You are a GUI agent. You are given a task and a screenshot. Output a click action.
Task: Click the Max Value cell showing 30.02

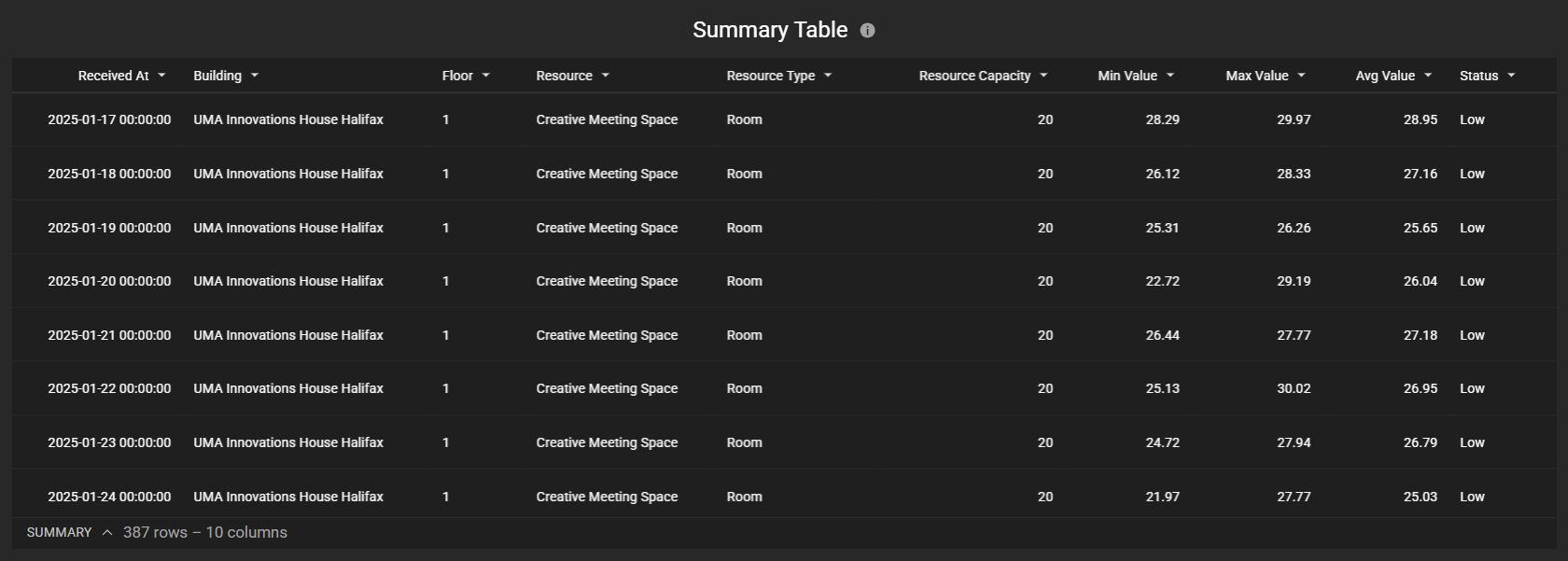(x=1294, y=388)
